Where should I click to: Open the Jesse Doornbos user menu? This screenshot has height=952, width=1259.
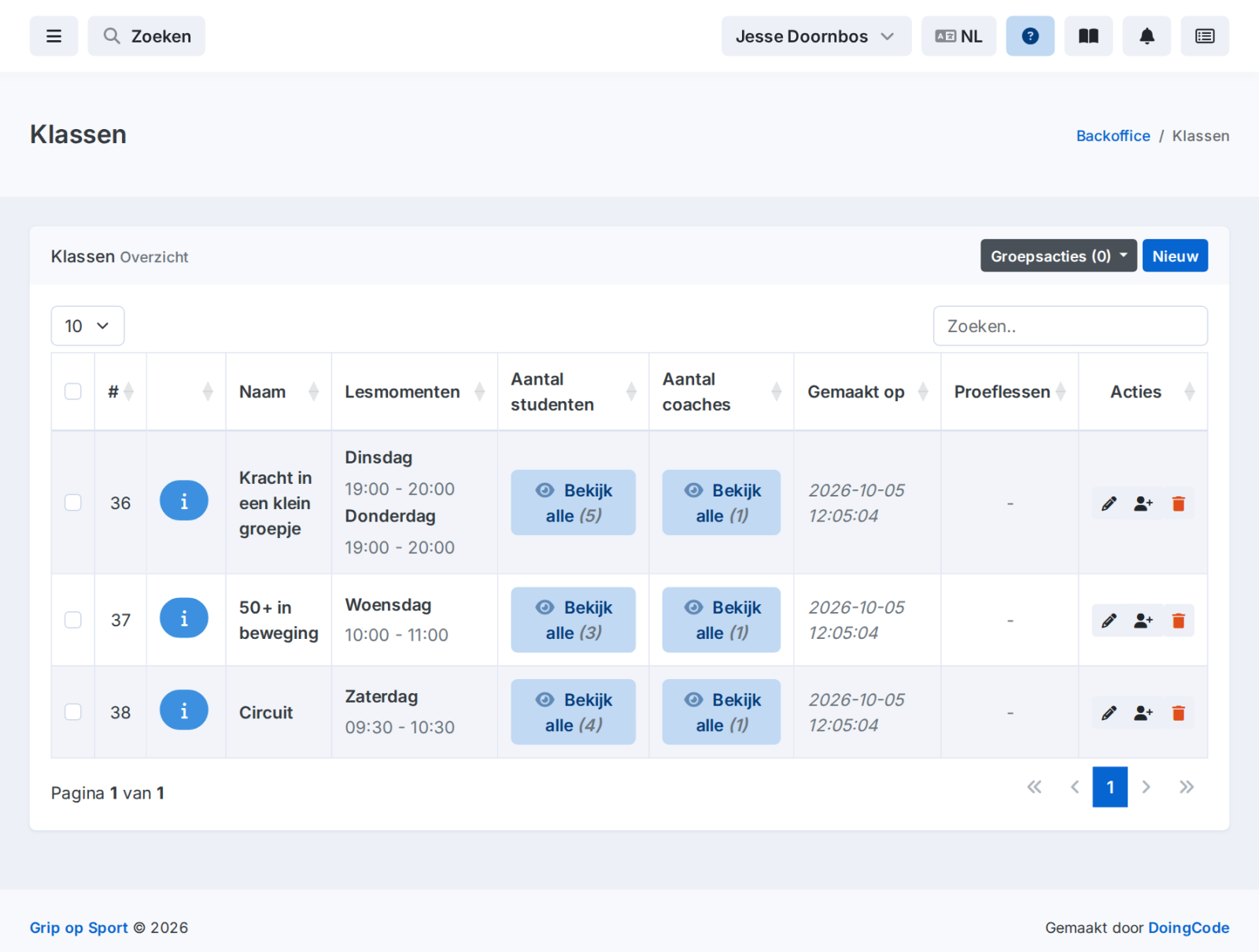click(x=816, y=36)
